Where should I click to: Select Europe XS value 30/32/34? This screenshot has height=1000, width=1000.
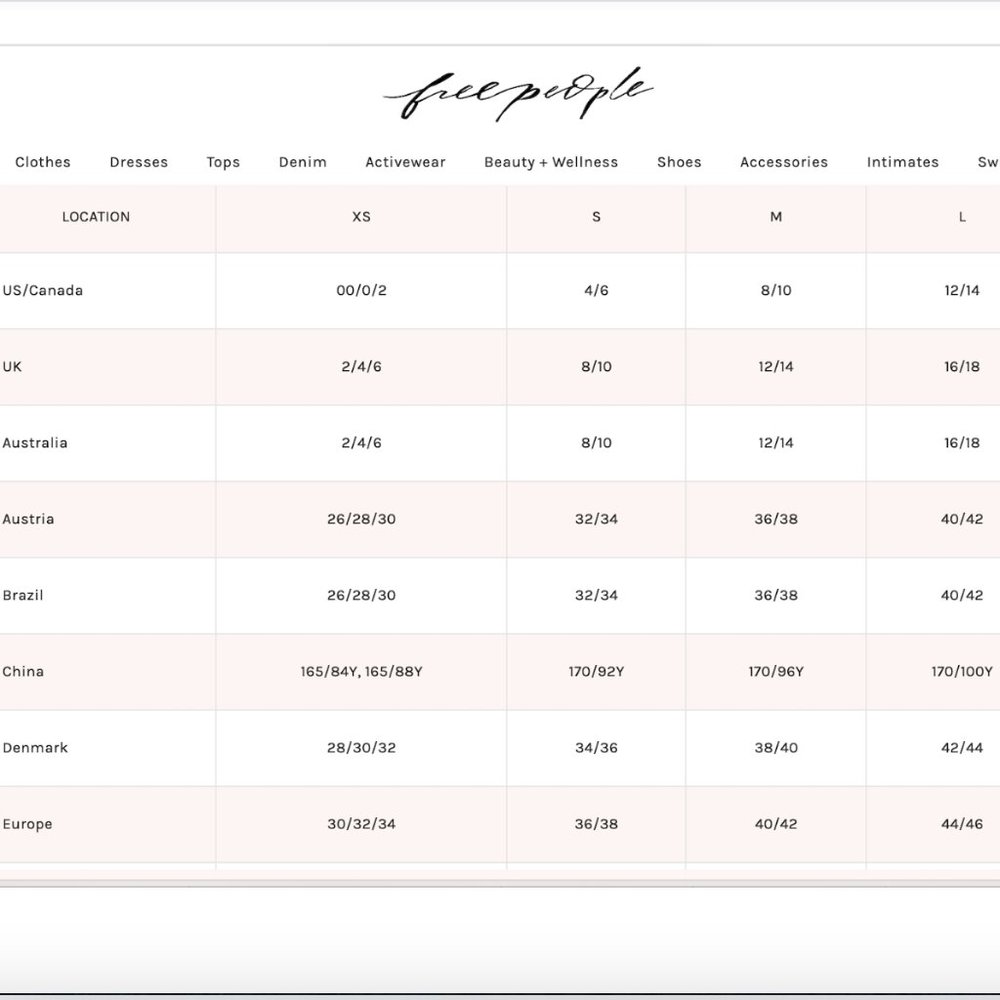pyautogui.click(x=361, y=824)
